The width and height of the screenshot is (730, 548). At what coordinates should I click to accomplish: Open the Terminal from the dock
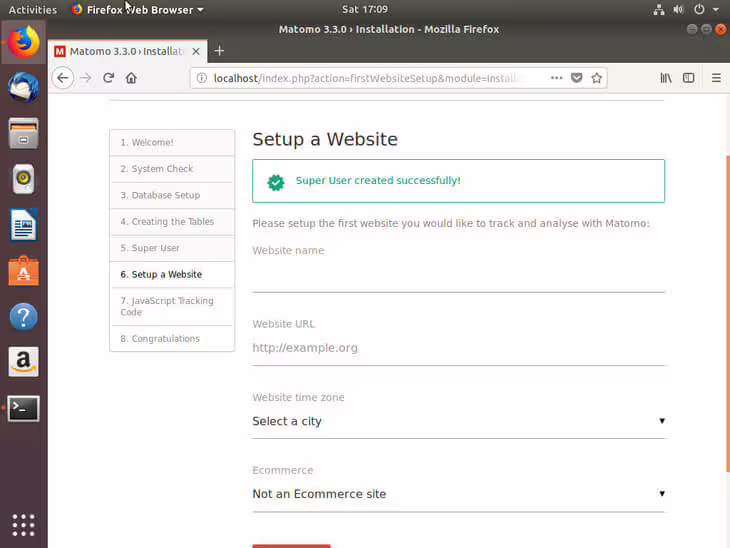[23, 409]
